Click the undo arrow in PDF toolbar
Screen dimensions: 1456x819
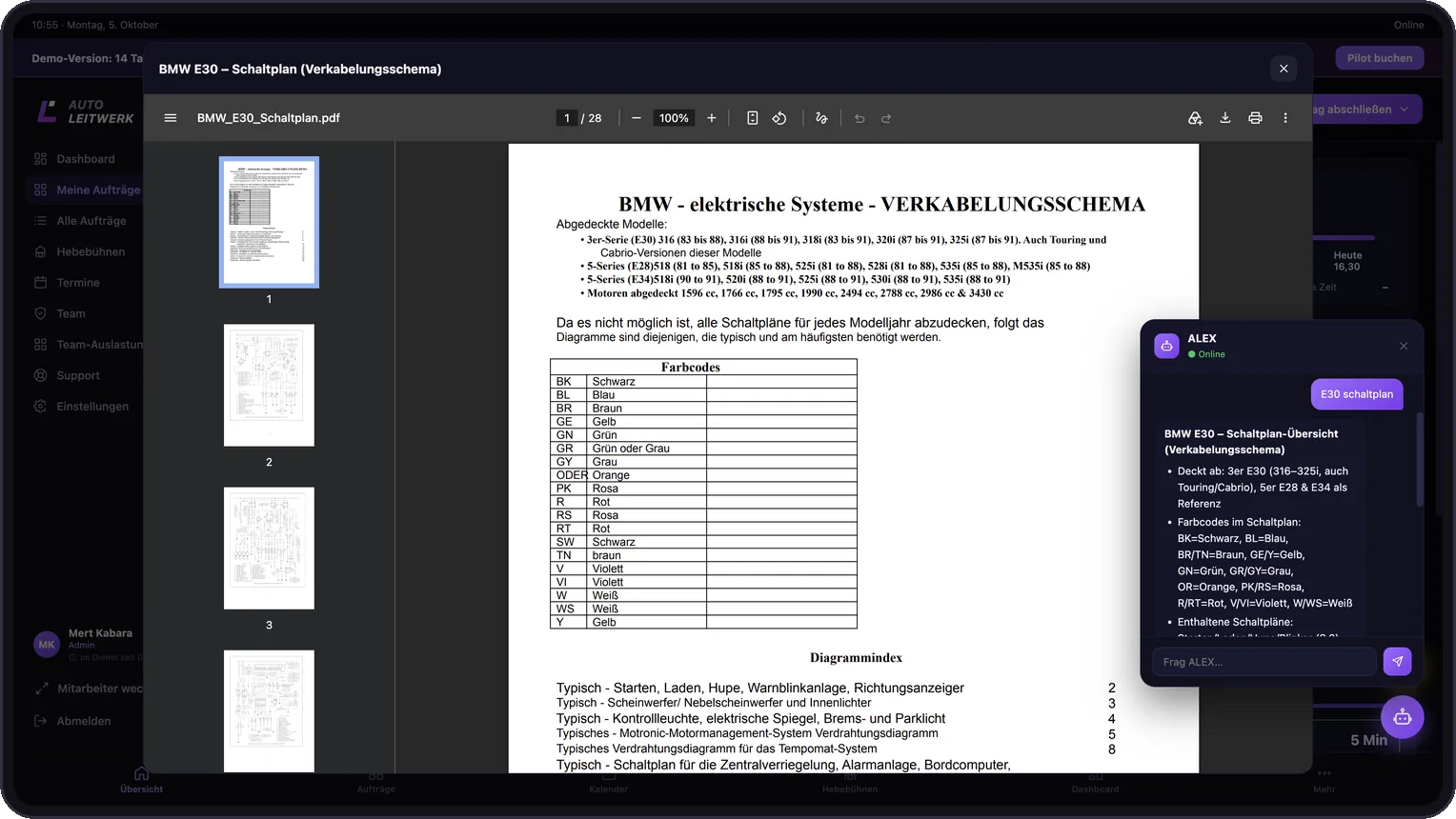[x=859, y=118]
